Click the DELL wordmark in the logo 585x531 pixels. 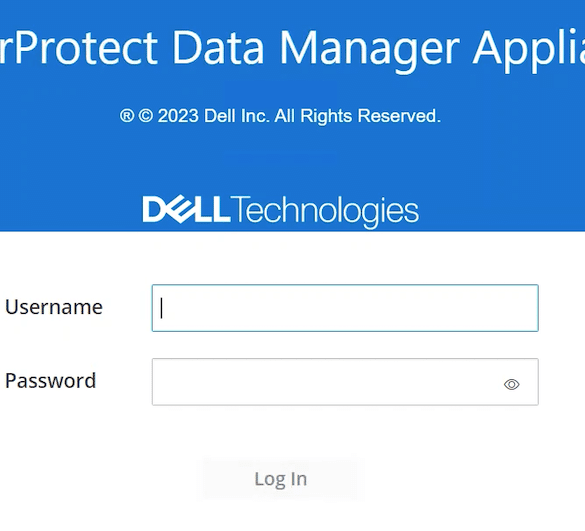[x=186, y=210]
